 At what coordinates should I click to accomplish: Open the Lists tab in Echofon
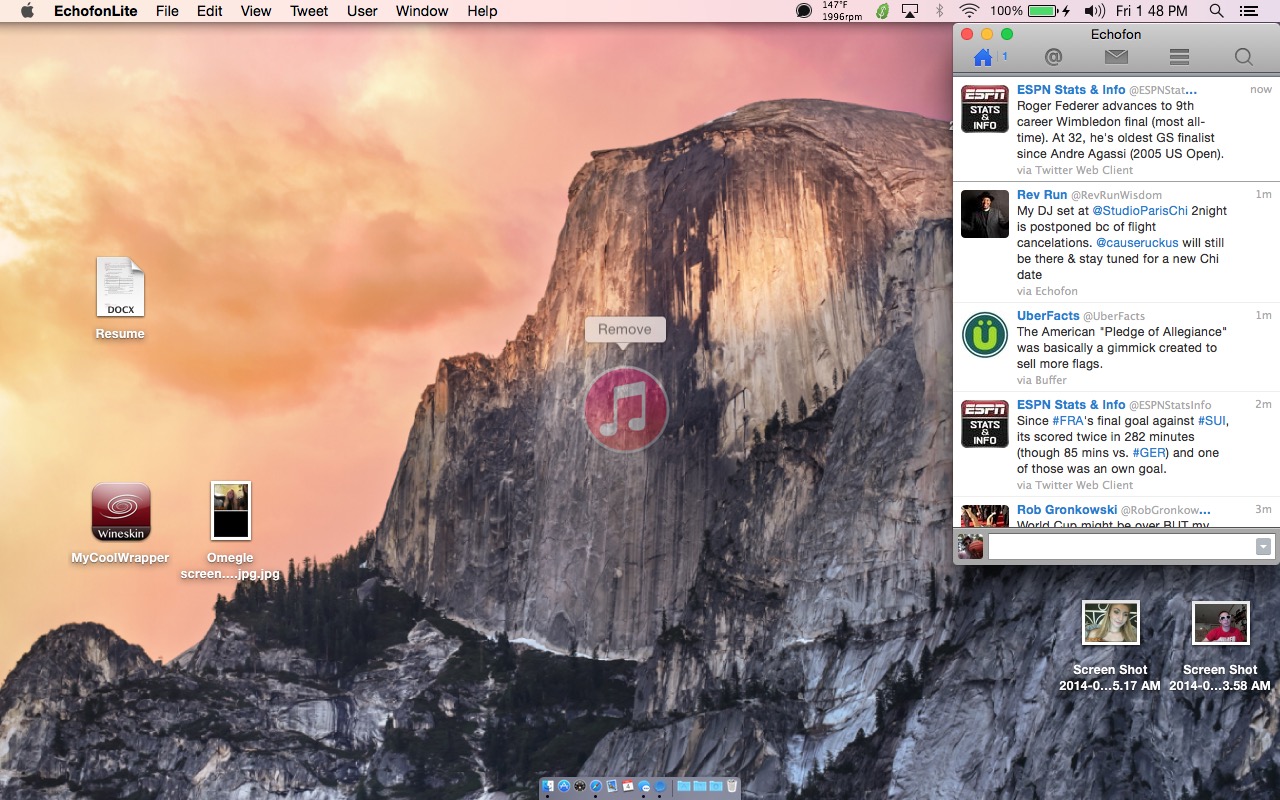coord(1179,57)
